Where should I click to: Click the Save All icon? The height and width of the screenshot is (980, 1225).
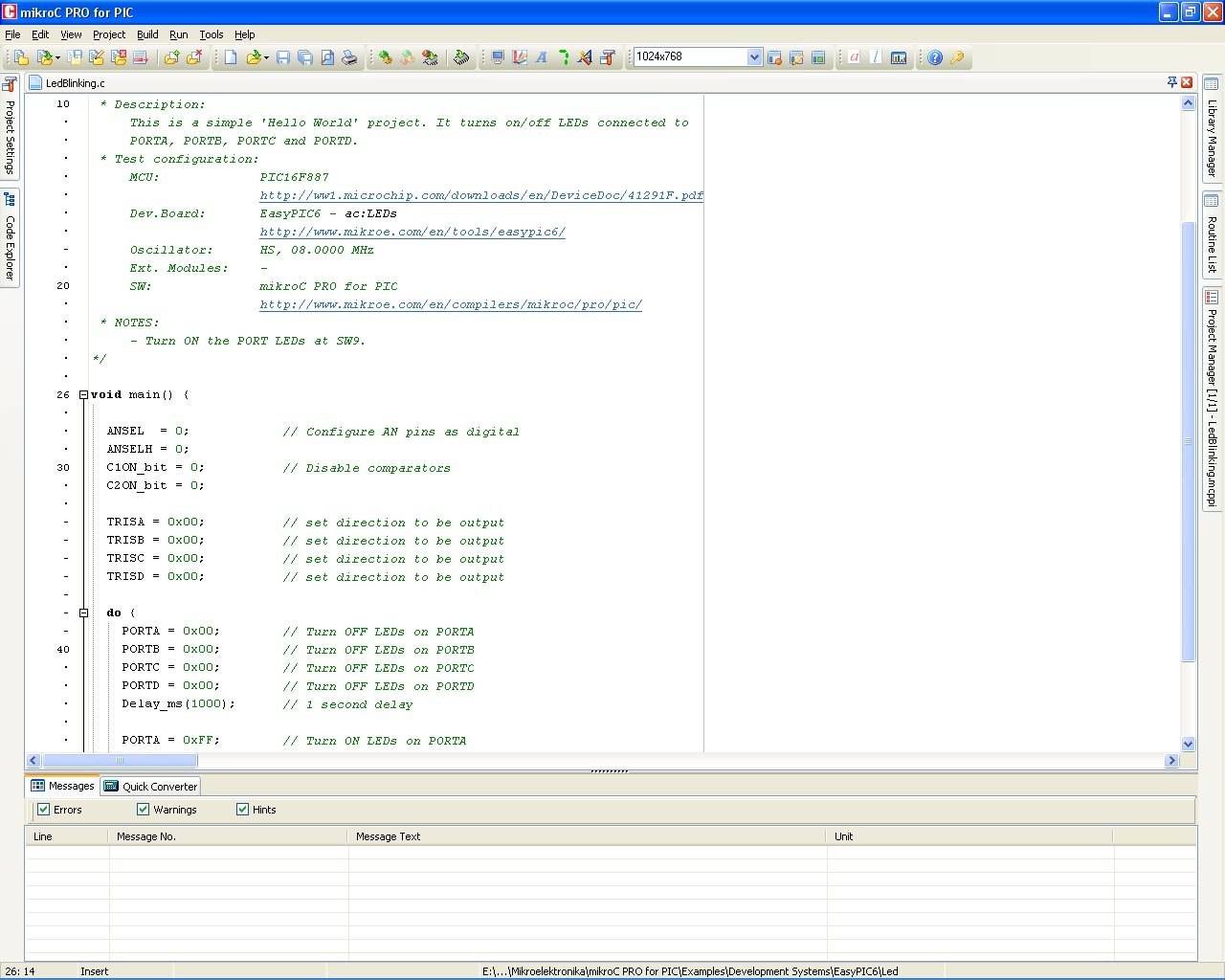305,57
